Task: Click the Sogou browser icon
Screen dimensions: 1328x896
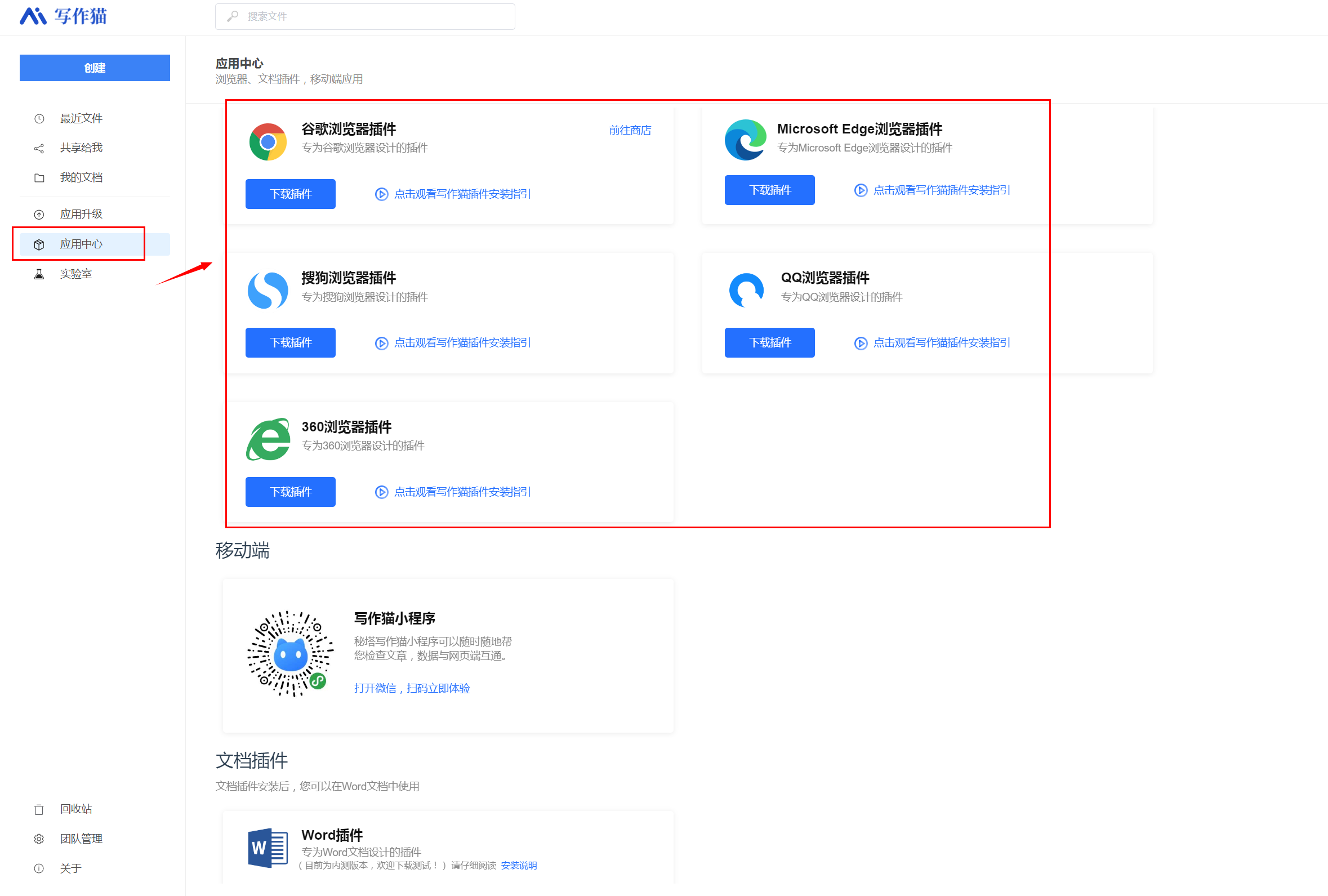Action: [268, 290]
